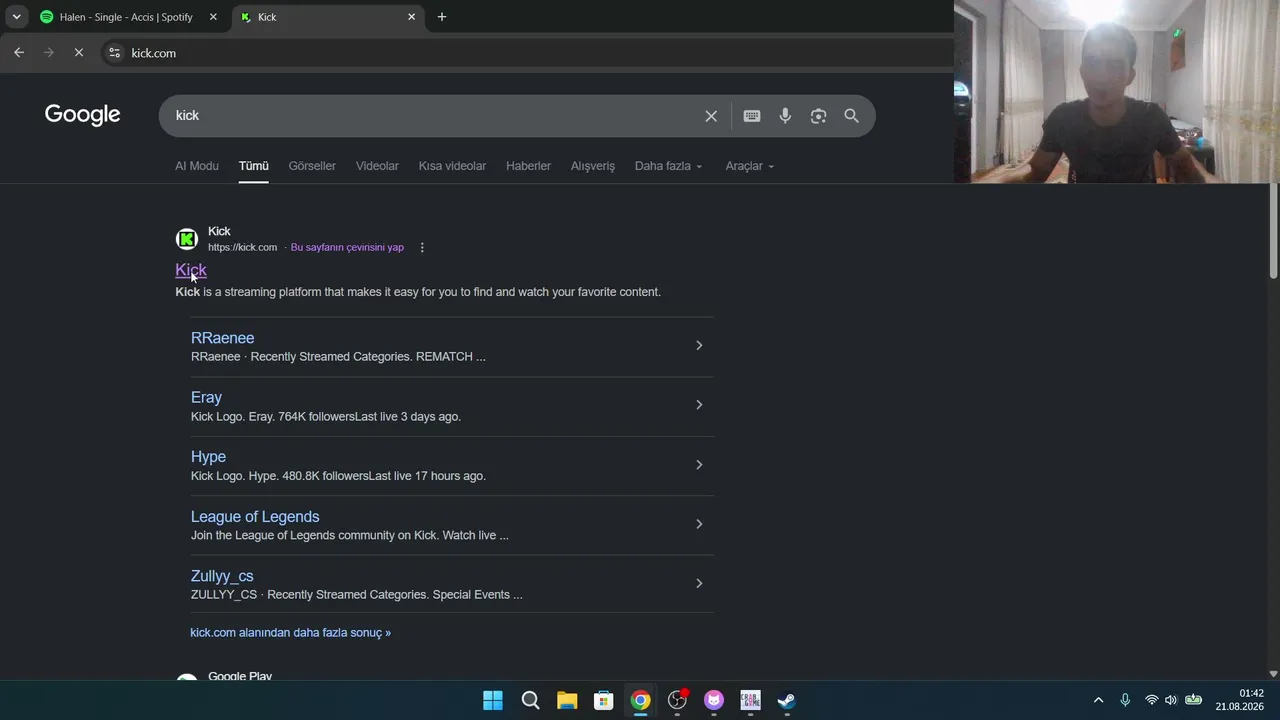Expand the RRaenee row chevron
Viewport: 1280px width, 720px height.
[699, 346]
